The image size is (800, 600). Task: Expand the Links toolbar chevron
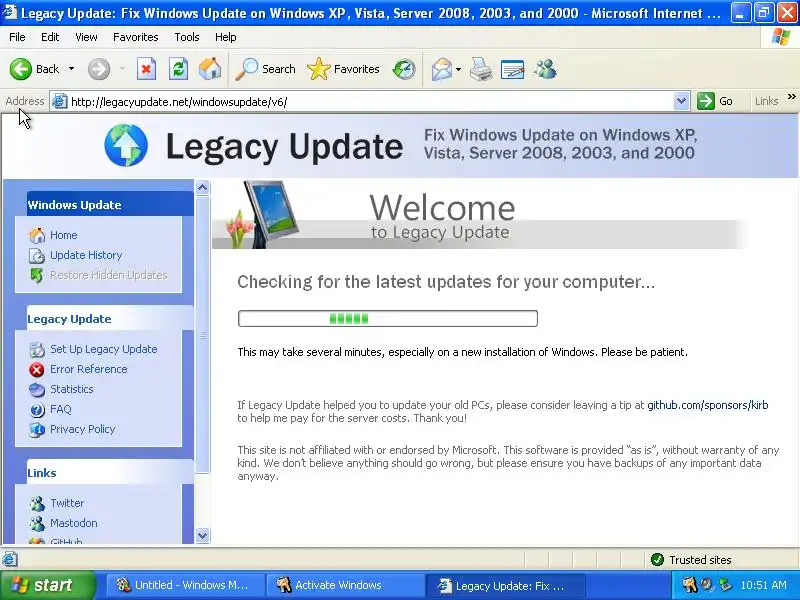pyautogui.click(x=791, y=96)
